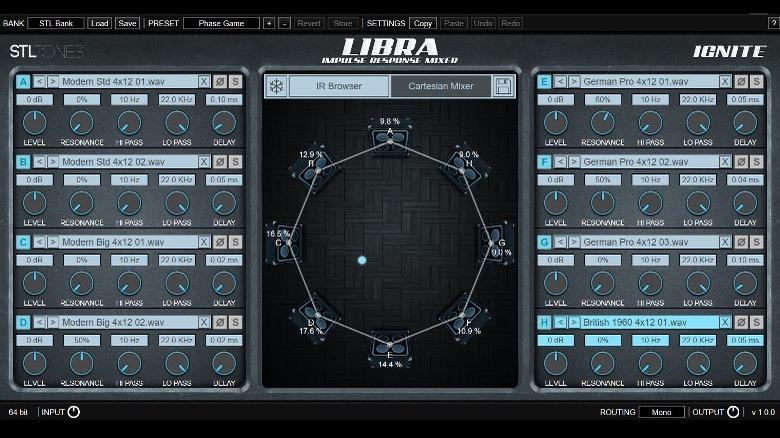Click the snowflake freeze icon
The width and height of the screenshot is (780, 438).
[x=276, y=86]
